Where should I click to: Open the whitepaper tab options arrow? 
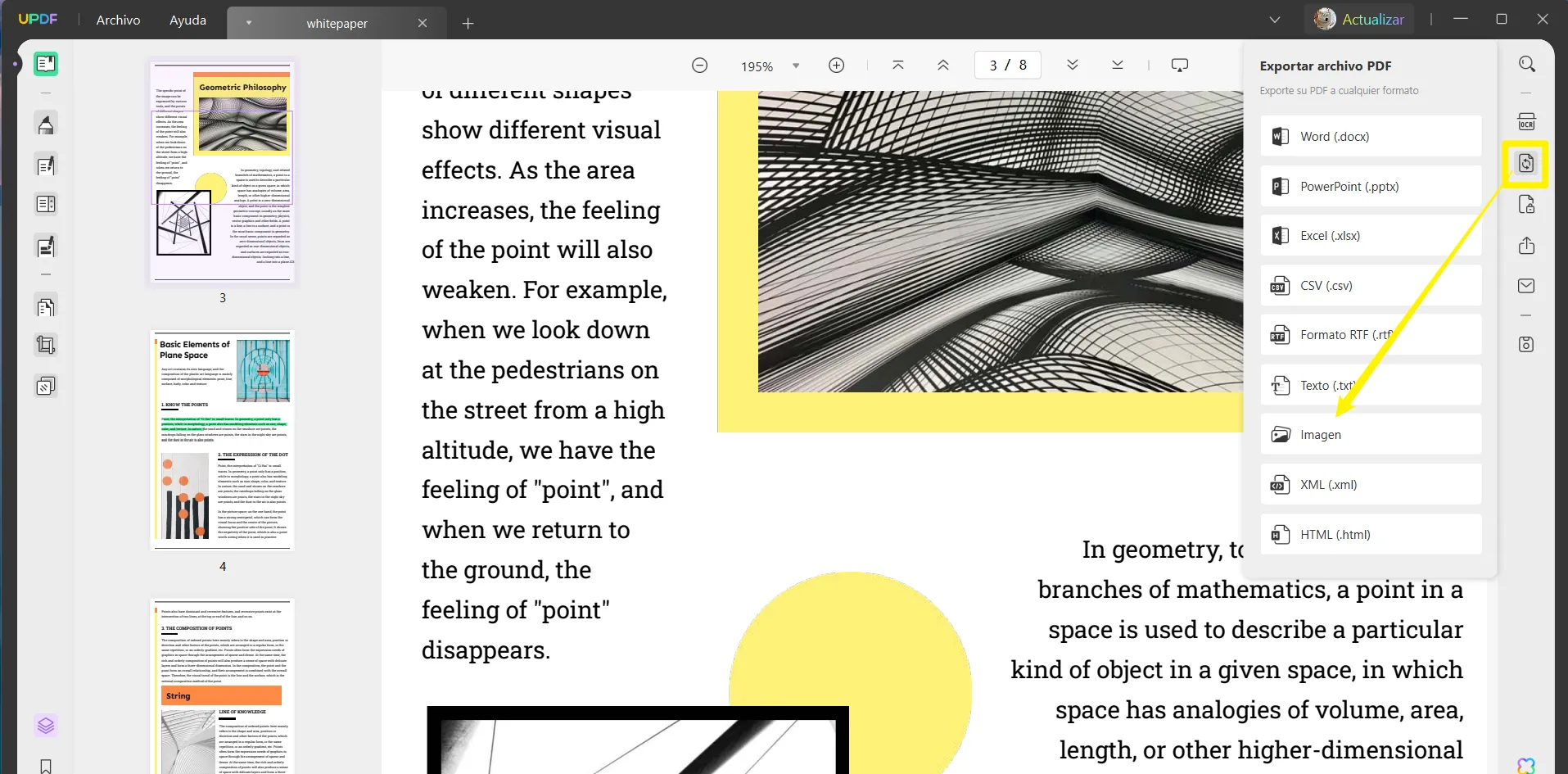coord(248,24)
